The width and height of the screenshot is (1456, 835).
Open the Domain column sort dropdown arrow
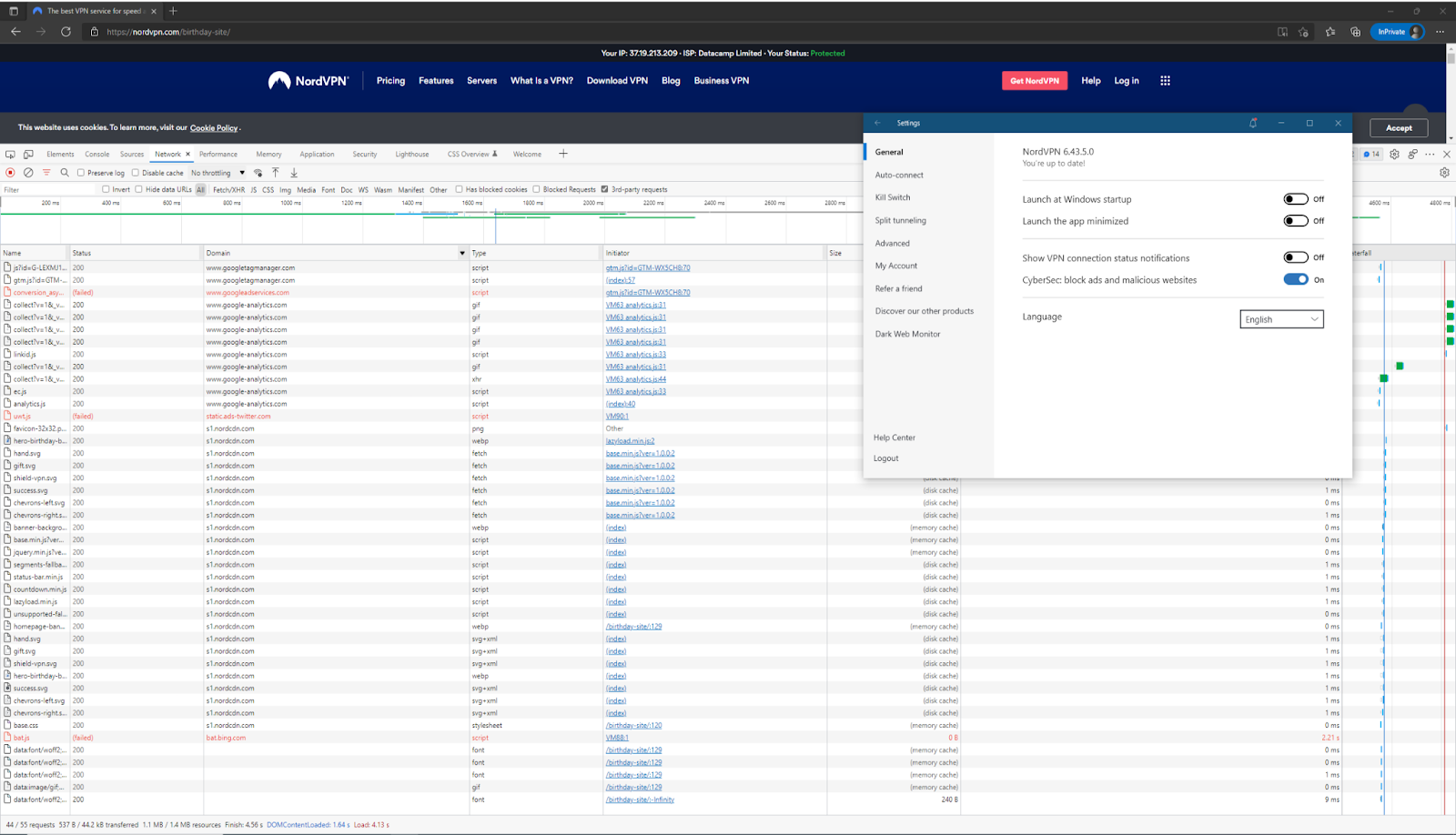coord(462,254)
